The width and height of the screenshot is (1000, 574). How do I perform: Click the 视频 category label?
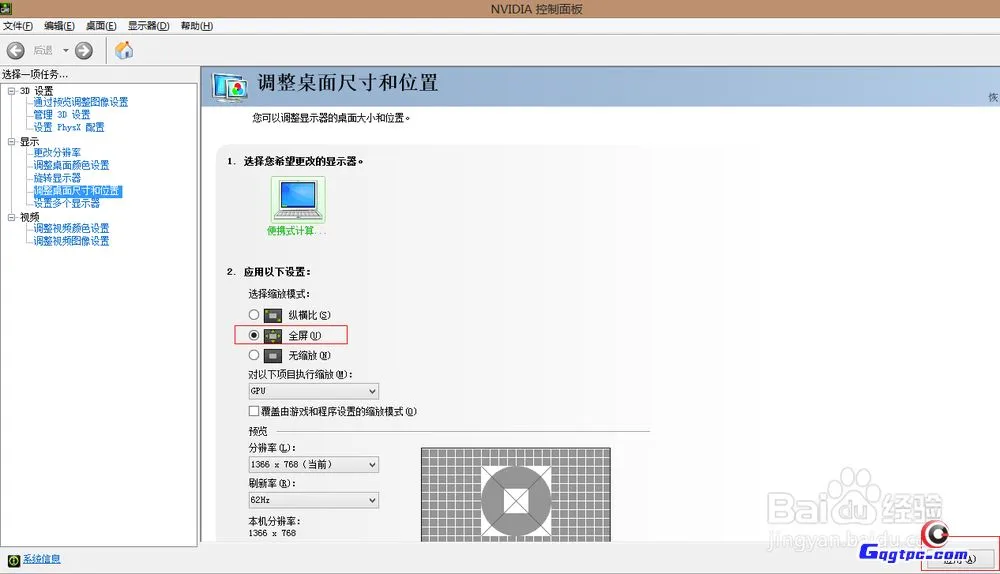[29, 217]
